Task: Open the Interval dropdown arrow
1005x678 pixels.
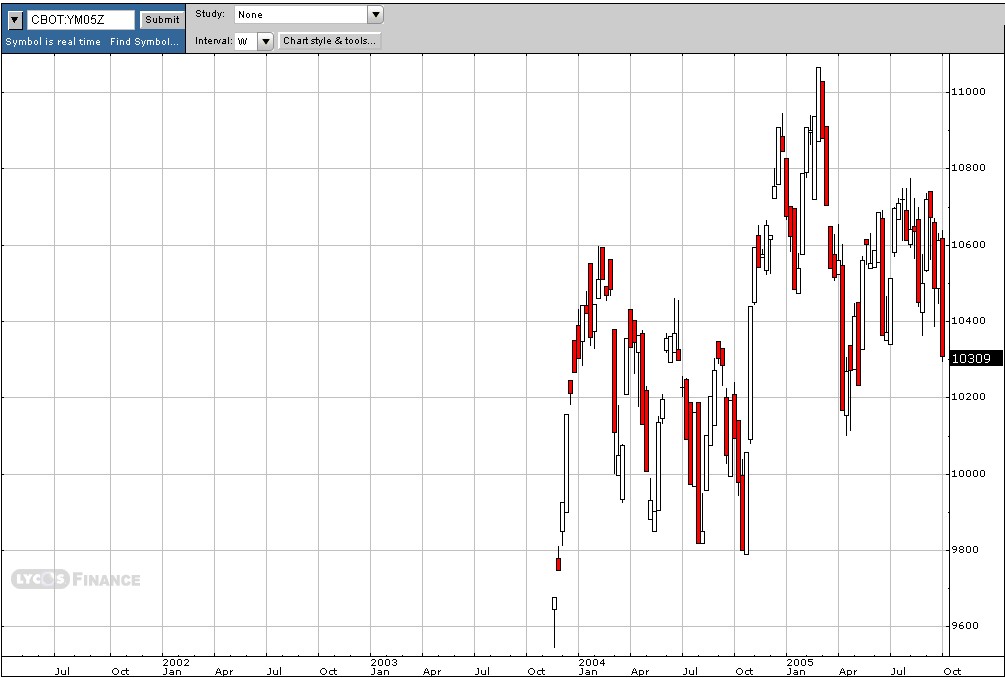Action: point(265,42)
